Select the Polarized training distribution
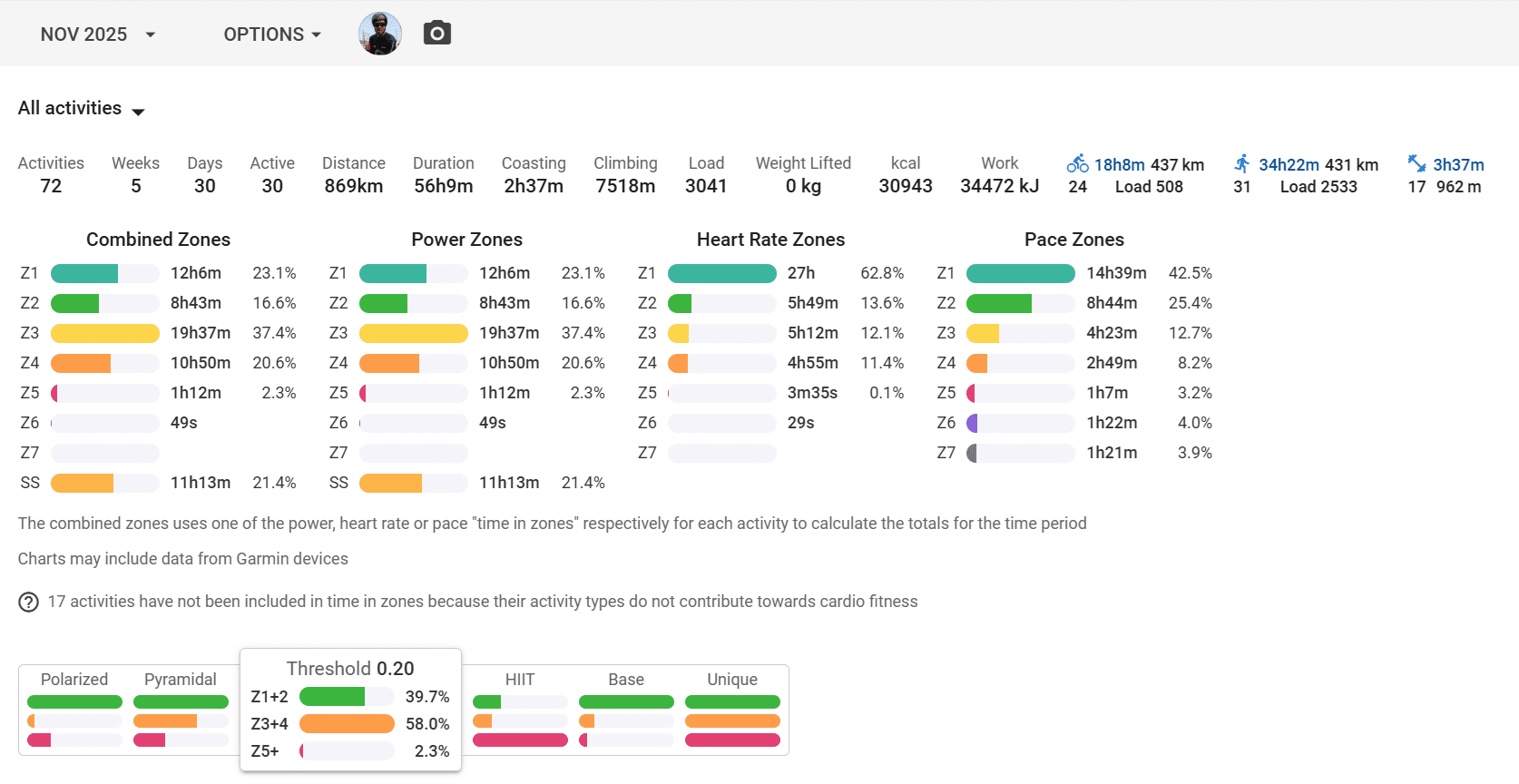 click(x=74, y=680)
